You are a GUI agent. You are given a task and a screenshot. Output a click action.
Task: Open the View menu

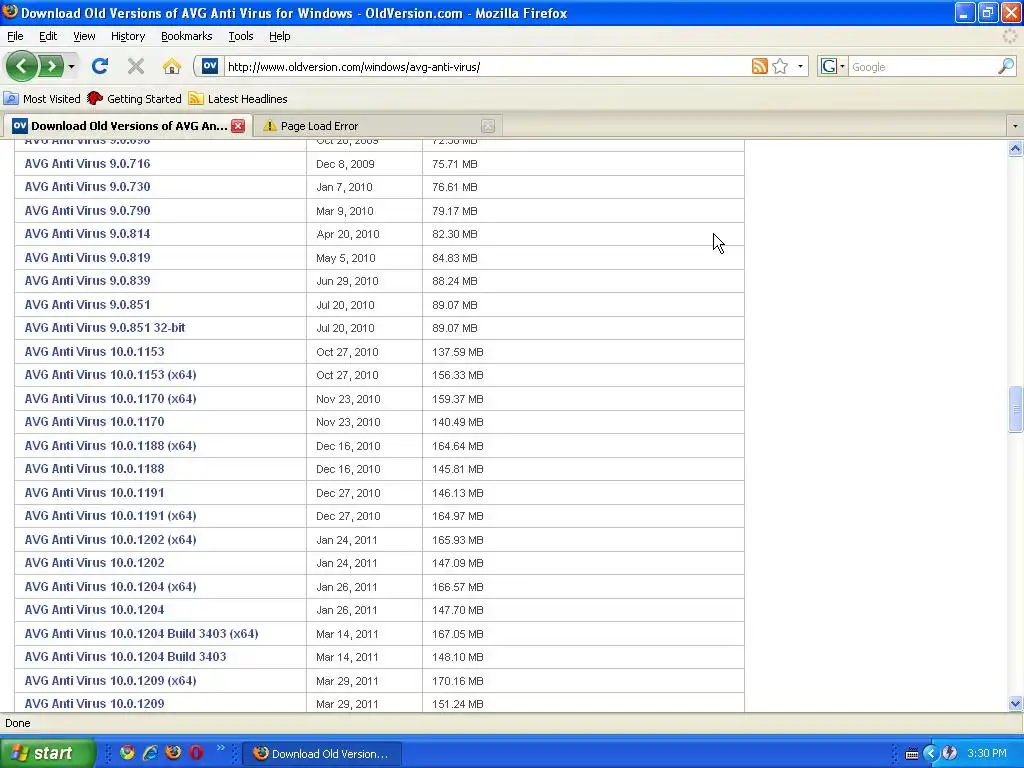[x=84, y=36]
